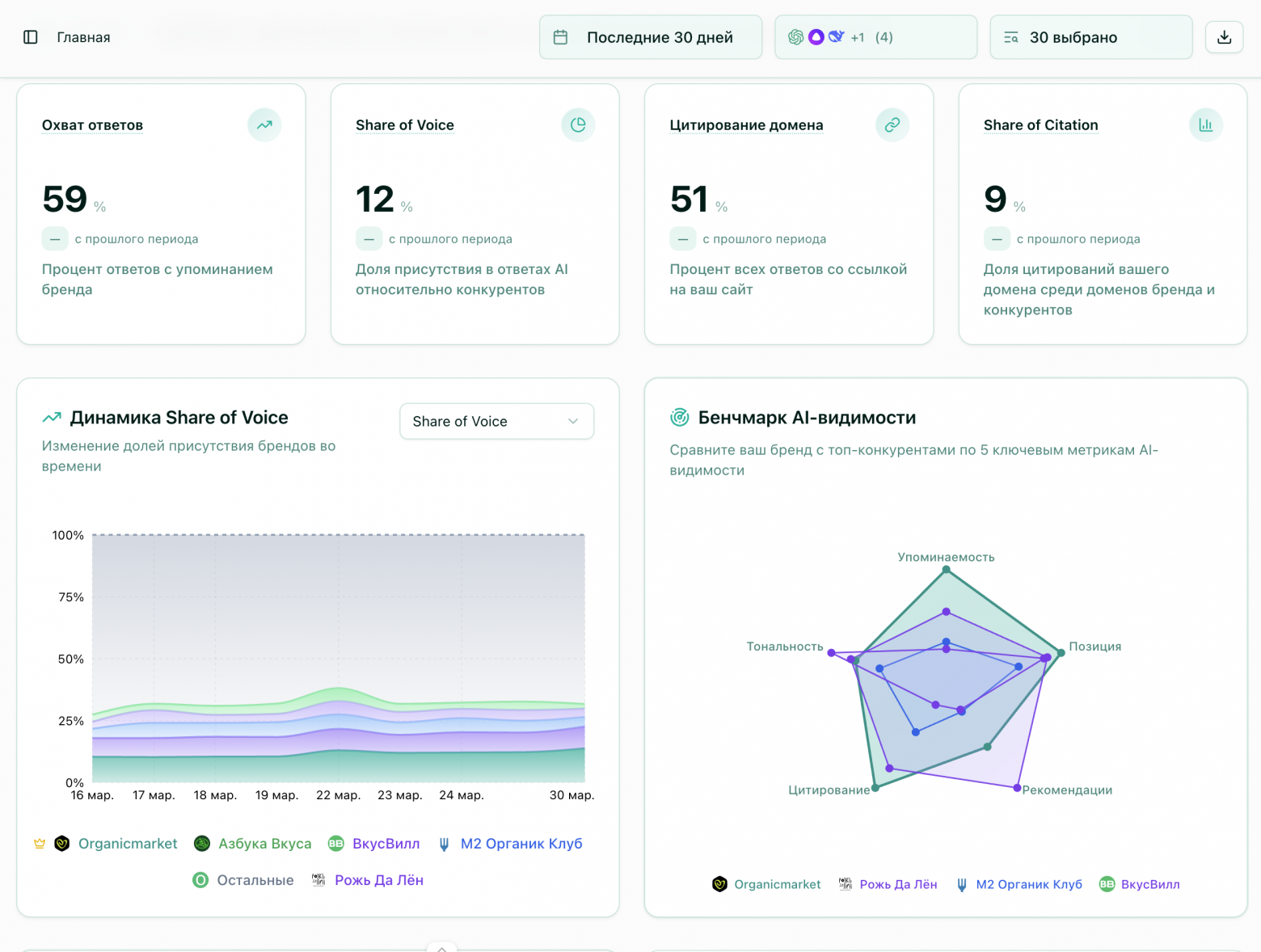
Task: Open the 30 выбрано filter
Action: 1090,37
